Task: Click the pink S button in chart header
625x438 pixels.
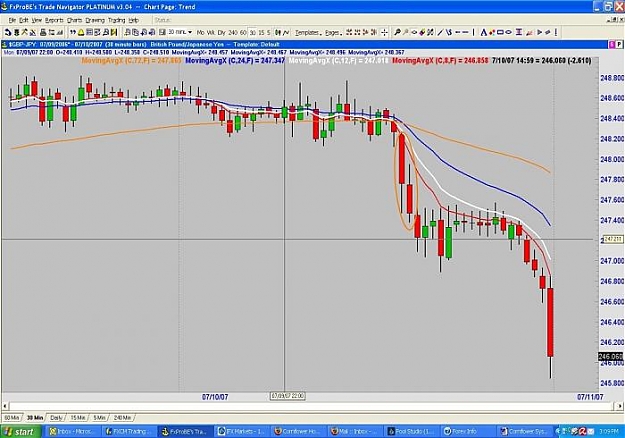Action: [612, 44]
